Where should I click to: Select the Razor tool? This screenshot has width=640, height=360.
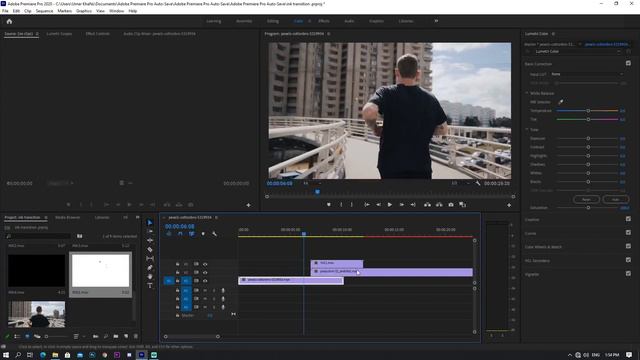pyautogui.click(x=149, y=249)
